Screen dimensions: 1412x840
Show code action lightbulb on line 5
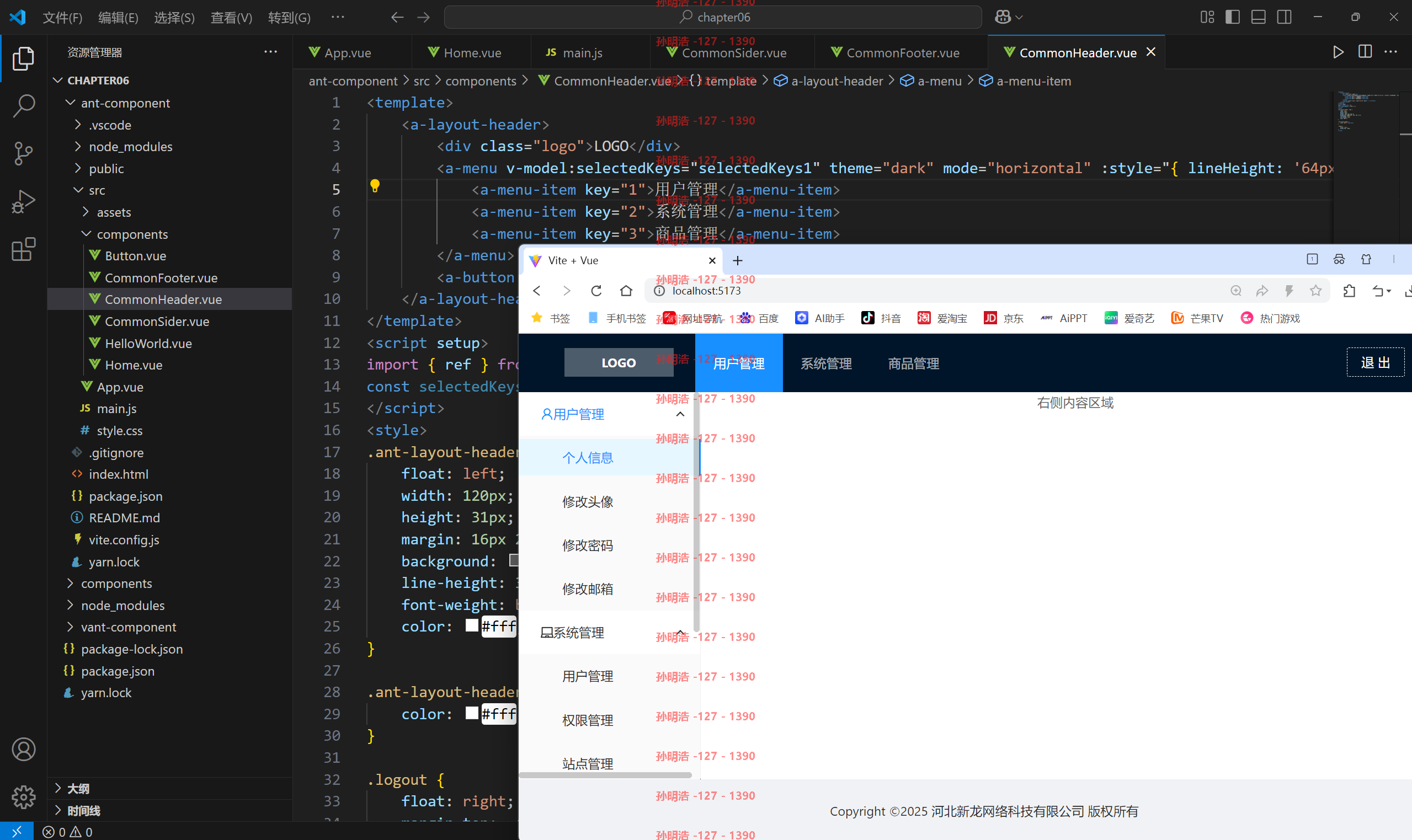click(x=375, y=186)
